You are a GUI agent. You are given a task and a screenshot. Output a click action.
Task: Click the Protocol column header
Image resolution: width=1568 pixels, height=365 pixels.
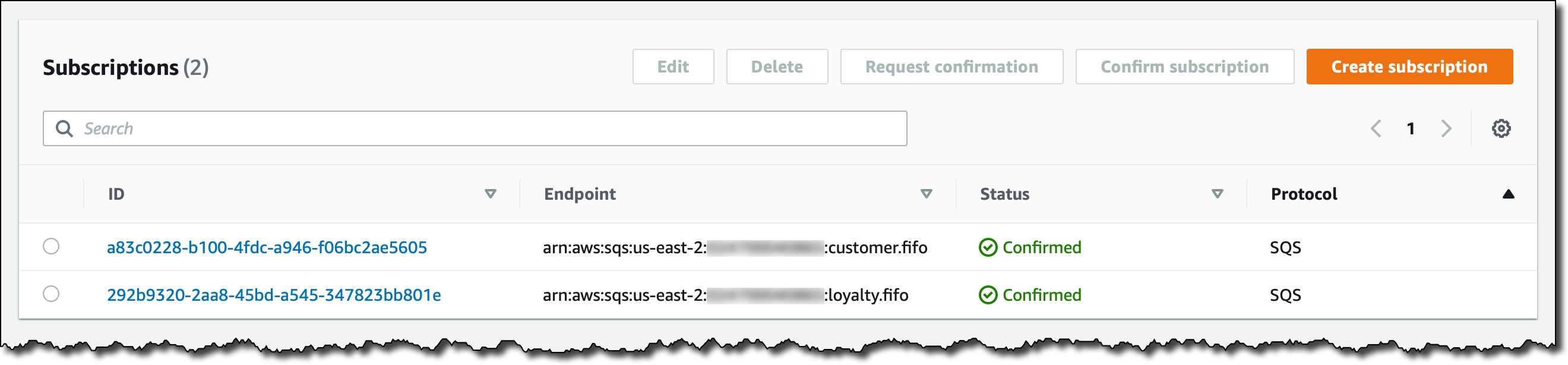click(x=1304, y=194)
